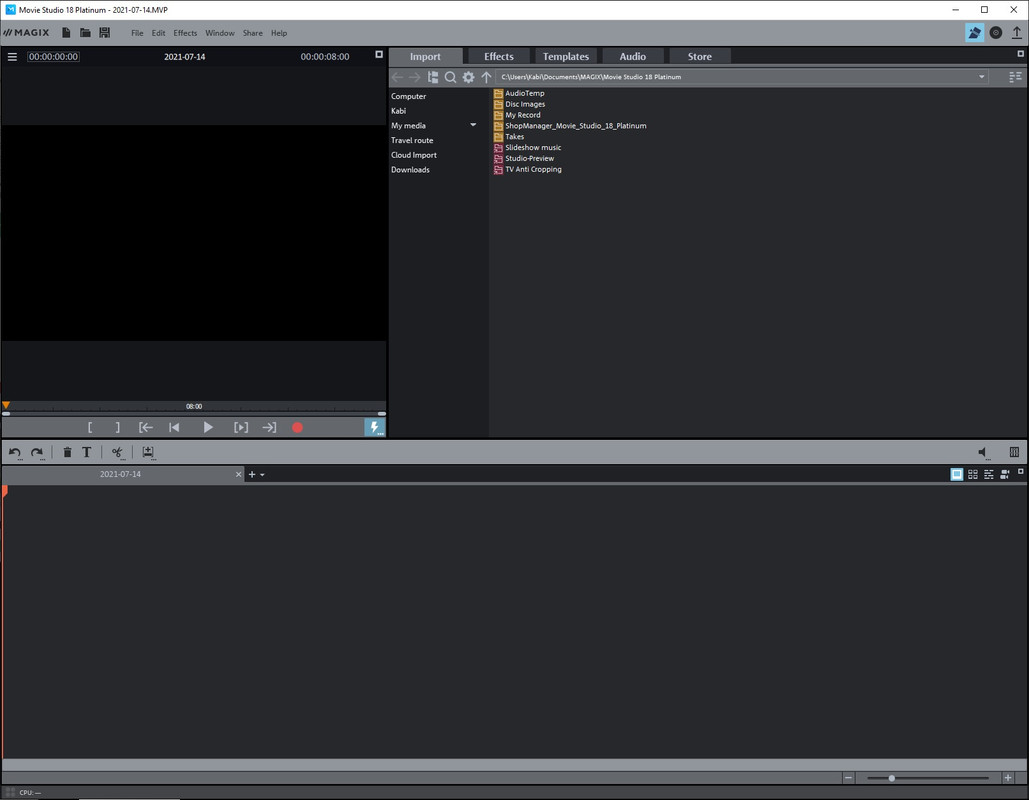Select Kabi in the Media Pool sidebar
The image size is (1029, 800).
[398, 111]
